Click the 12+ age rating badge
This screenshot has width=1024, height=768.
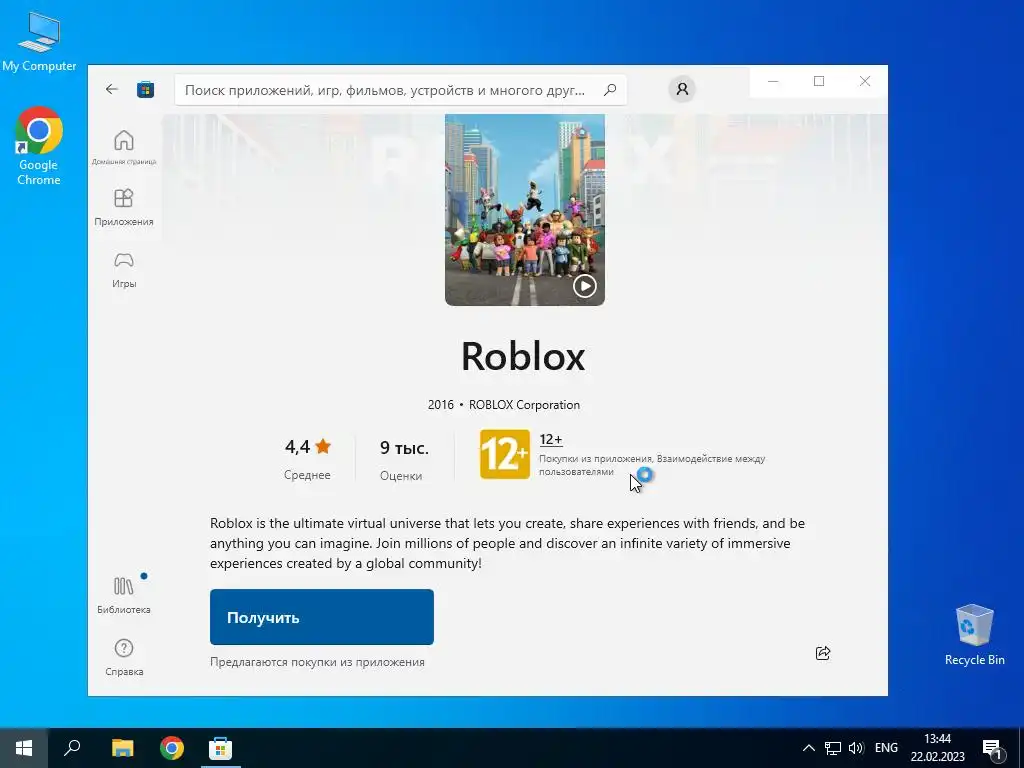(x=505, y=455)
